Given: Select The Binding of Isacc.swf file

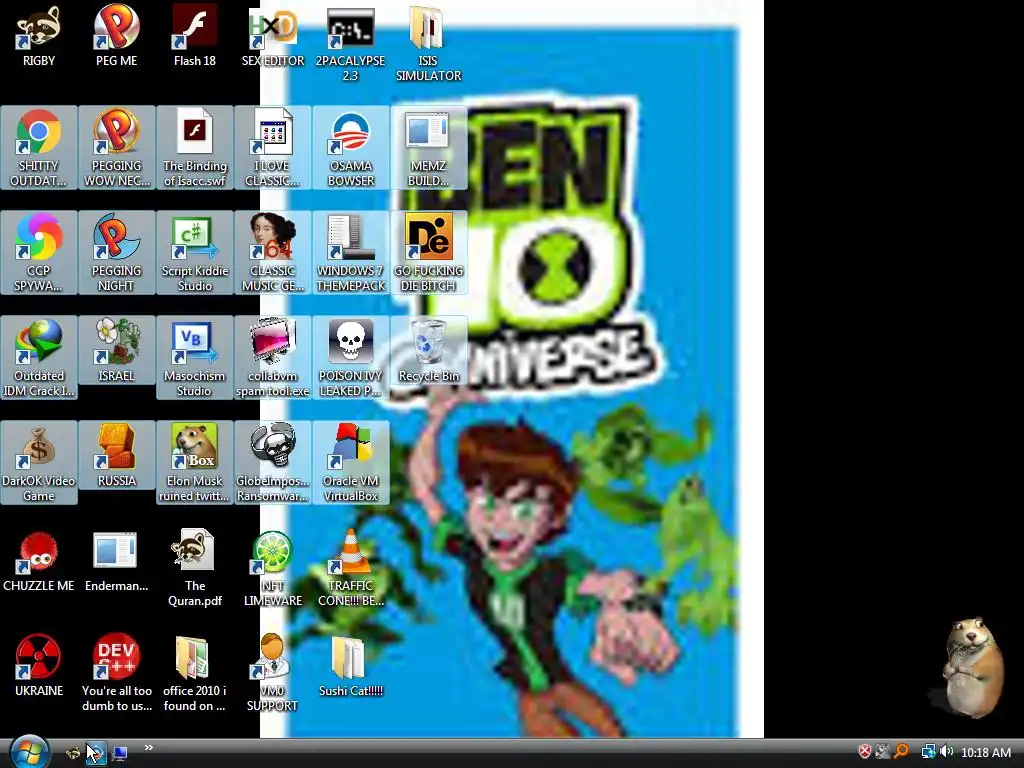Looking at the screenshot, I should coord(195,148).
